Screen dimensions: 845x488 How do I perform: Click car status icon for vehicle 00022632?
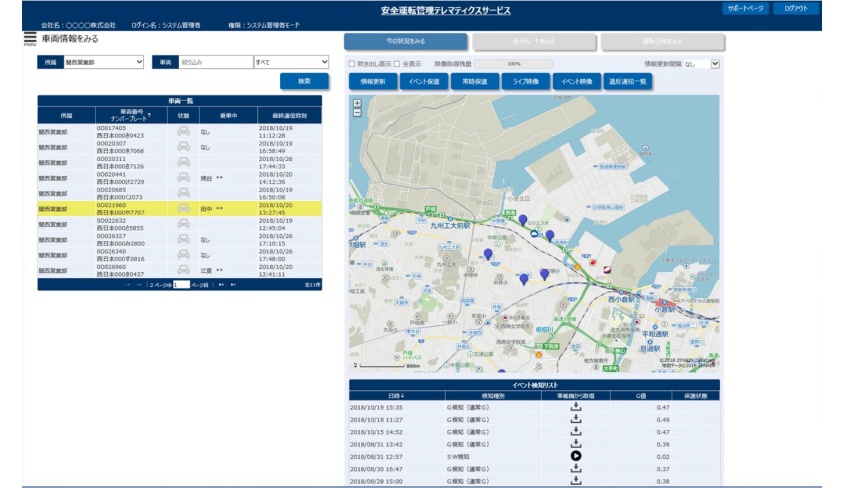183,224
